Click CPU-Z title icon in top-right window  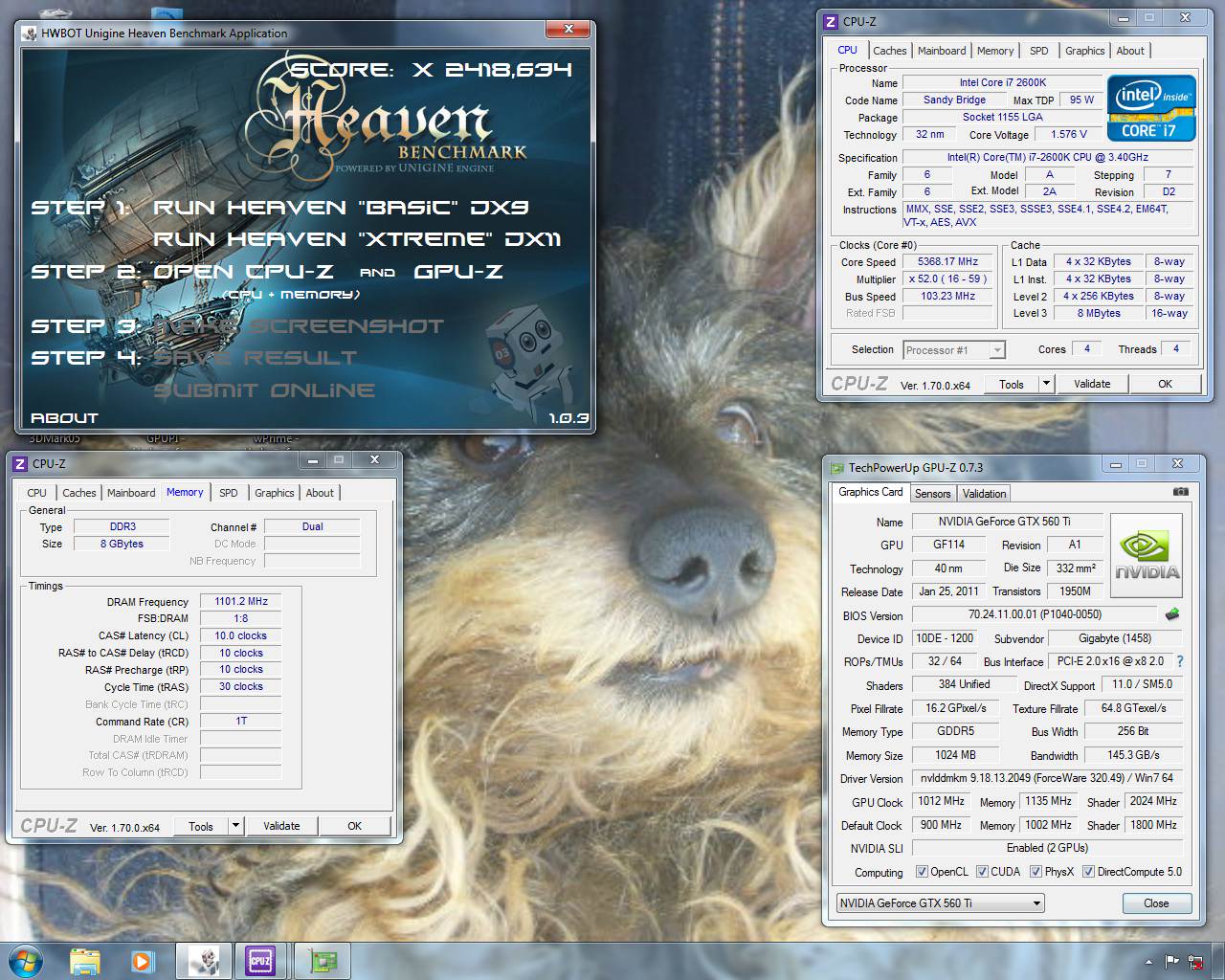point(832,21)
